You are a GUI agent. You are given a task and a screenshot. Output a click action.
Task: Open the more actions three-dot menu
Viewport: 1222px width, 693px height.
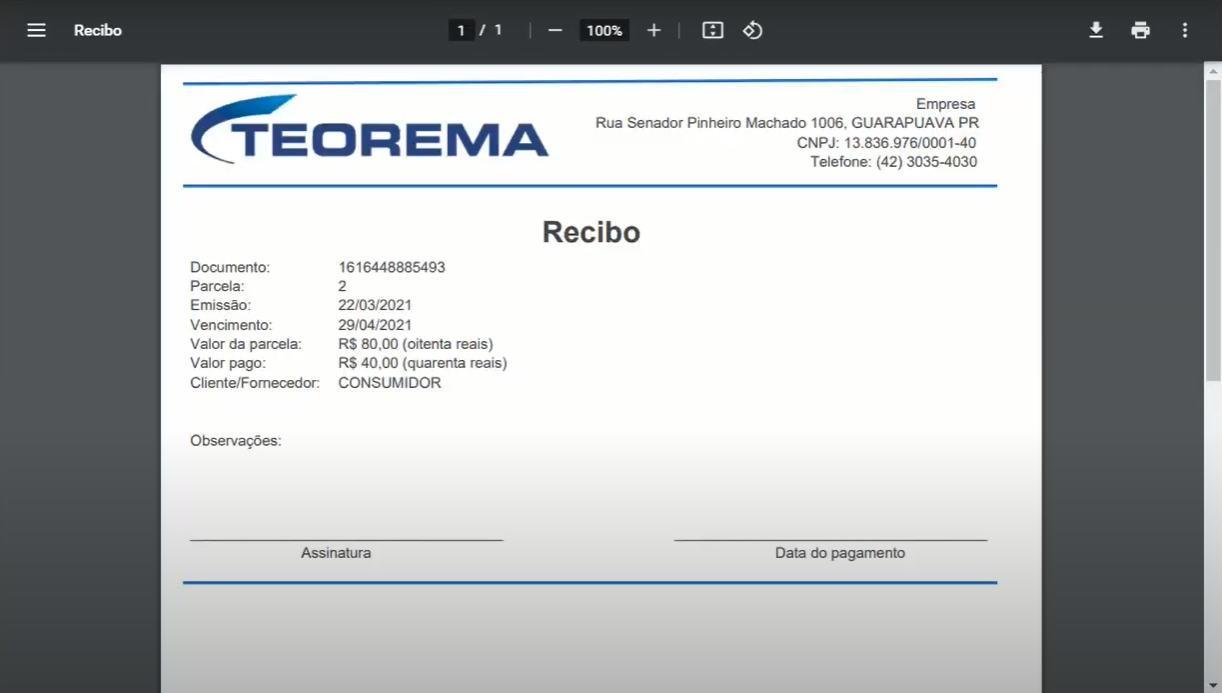[x=1185, y=30]
